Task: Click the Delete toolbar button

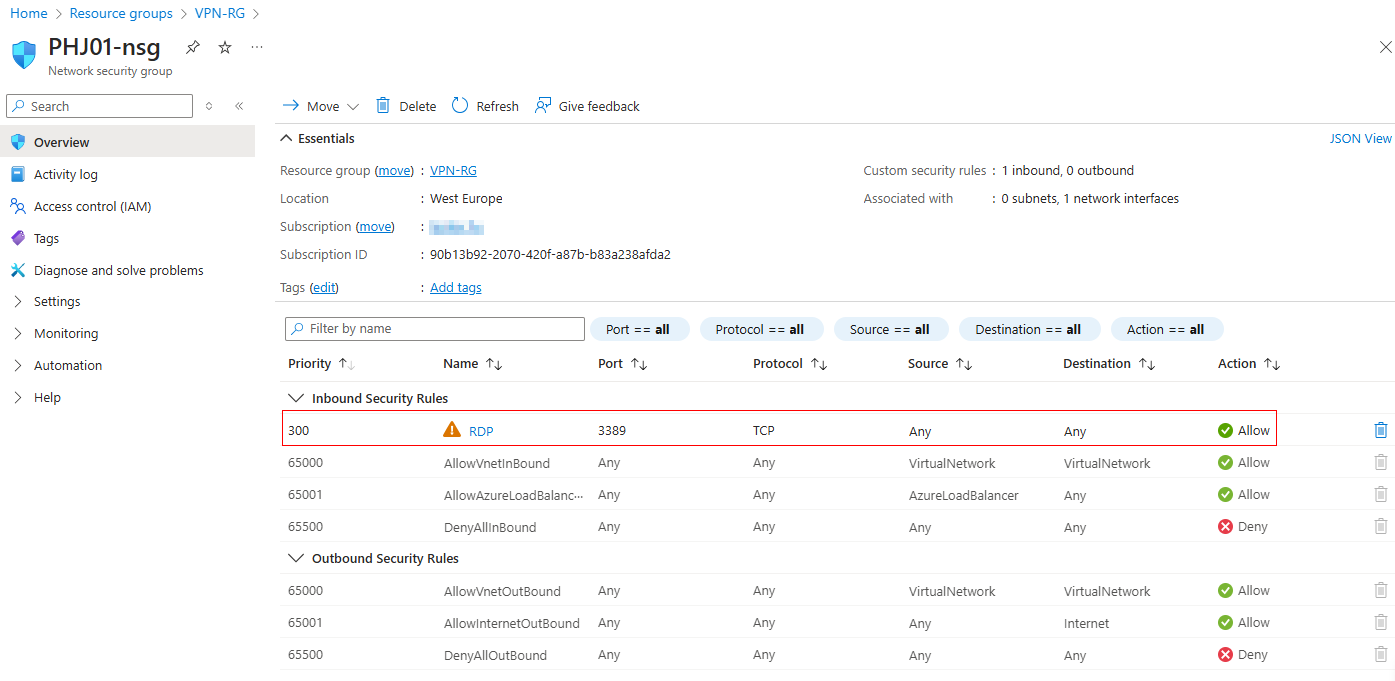Action: [x=406, y=106]
